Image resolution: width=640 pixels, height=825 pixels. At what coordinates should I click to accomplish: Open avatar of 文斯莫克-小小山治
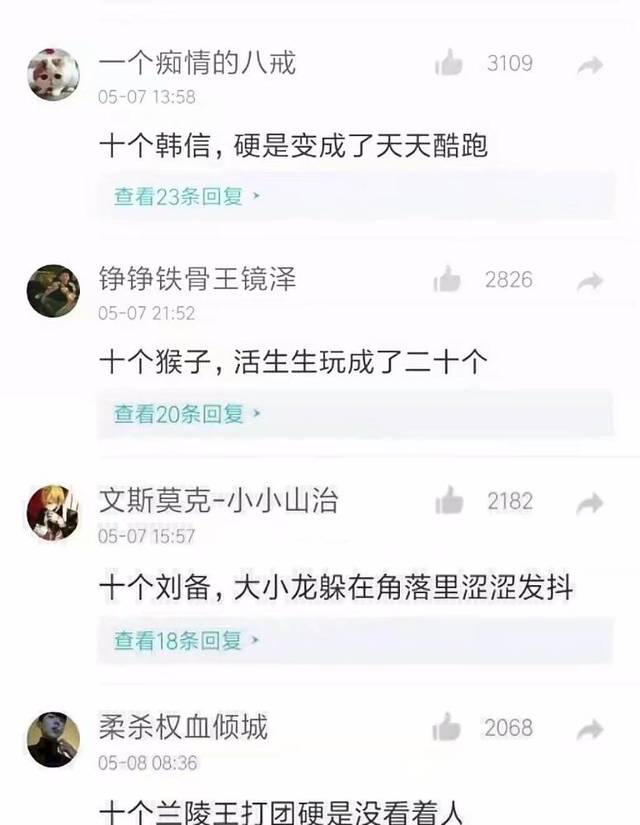point(53,512)
